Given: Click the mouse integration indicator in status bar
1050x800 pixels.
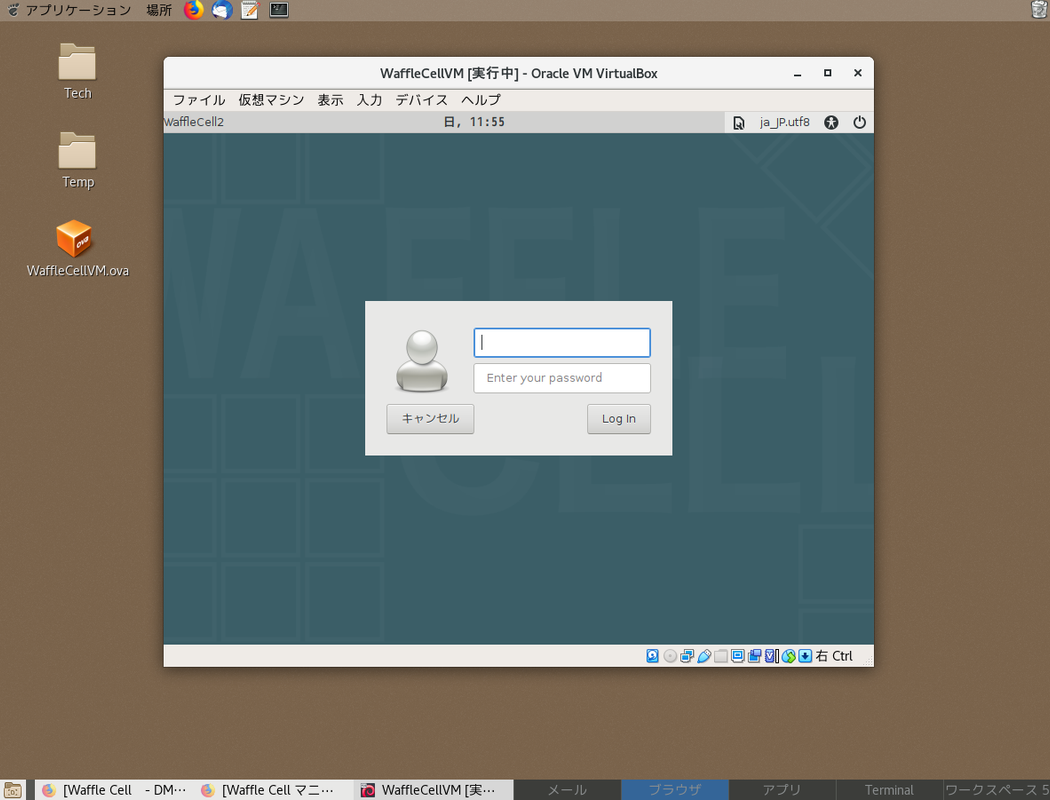Looking at the screenshot, I should (x=788, y=656).
